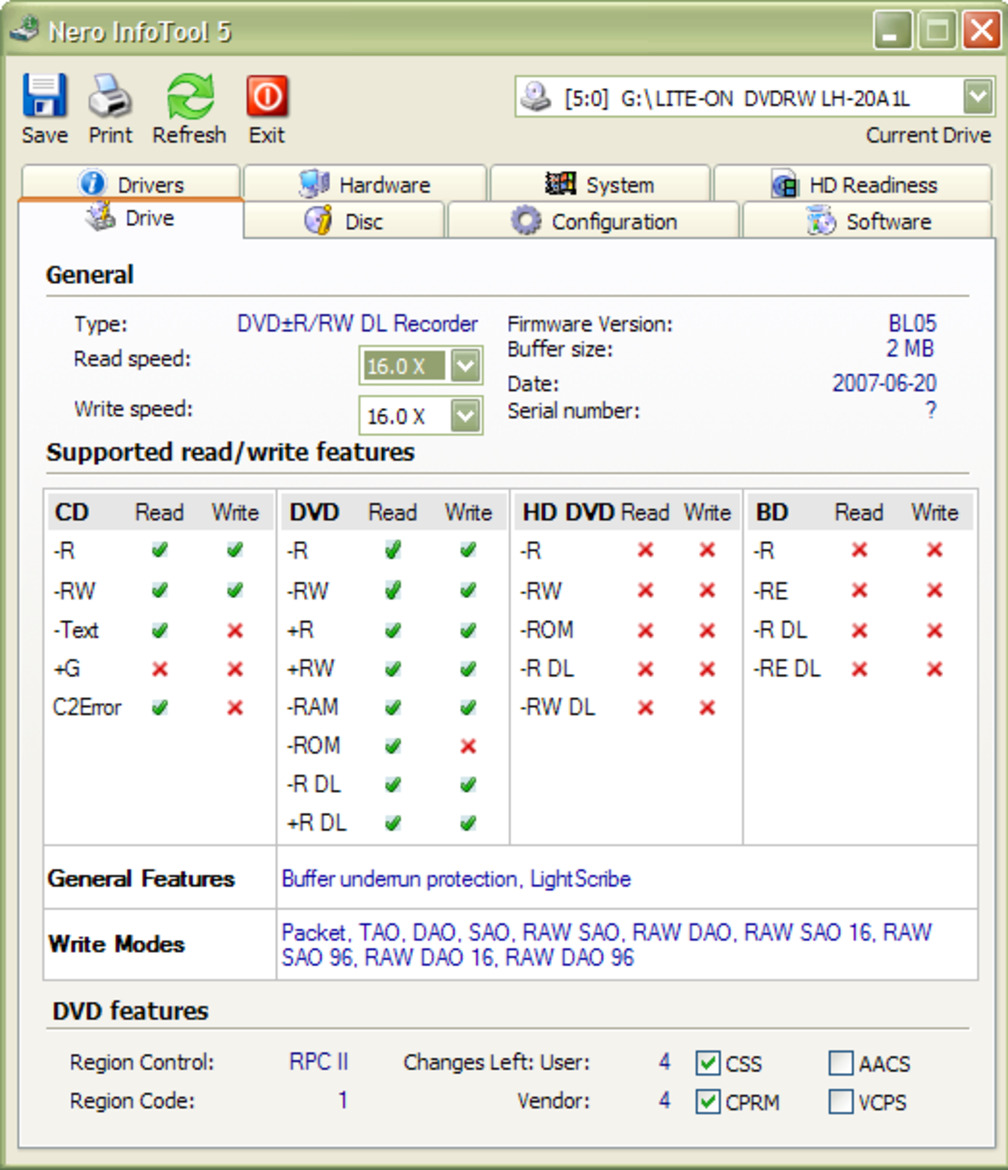Close the Nero InfoTool window
The height and width of the screenshot is (1170, 1008).
point(981,31)
